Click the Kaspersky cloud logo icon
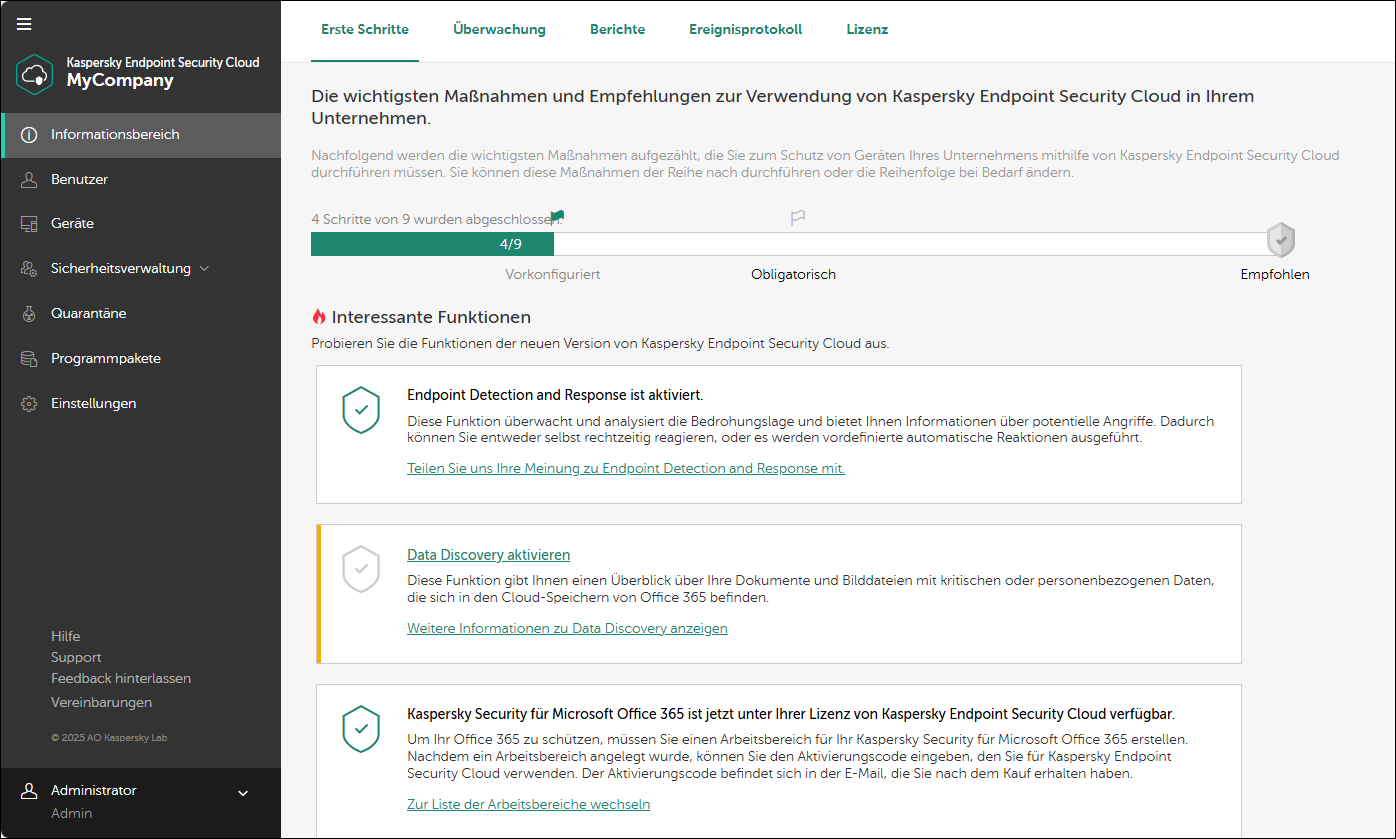Screen dimensions: 1396x839 35,74
